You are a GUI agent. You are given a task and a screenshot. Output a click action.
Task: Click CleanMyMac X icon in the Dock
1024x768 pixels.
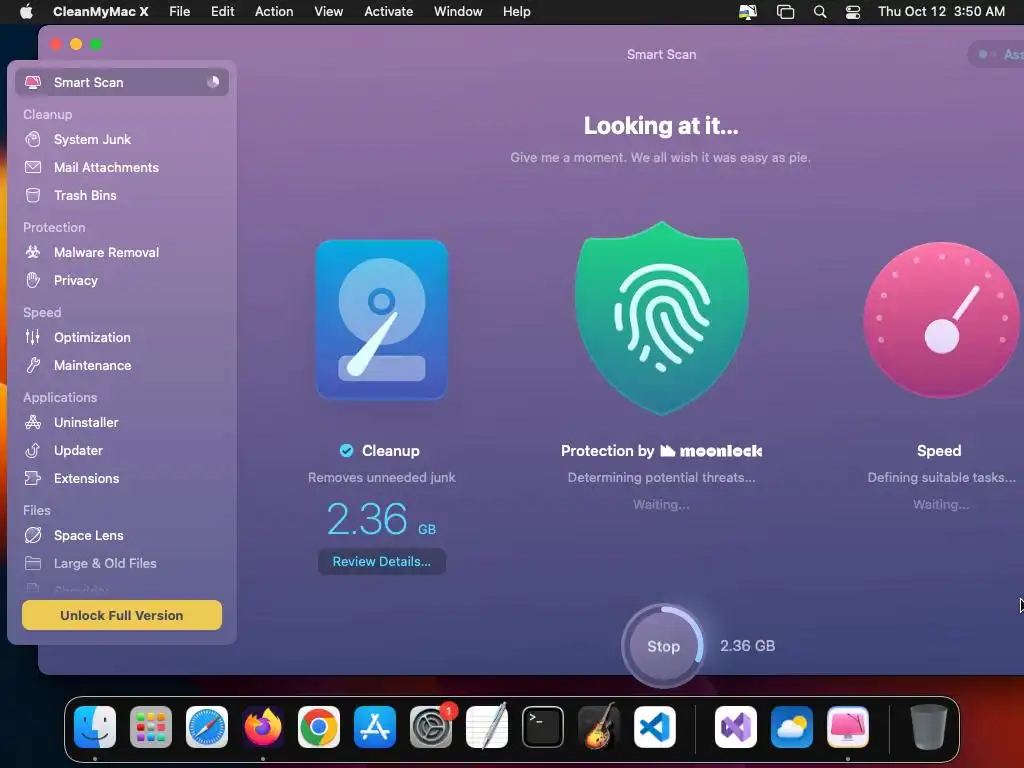coord(848,727)
